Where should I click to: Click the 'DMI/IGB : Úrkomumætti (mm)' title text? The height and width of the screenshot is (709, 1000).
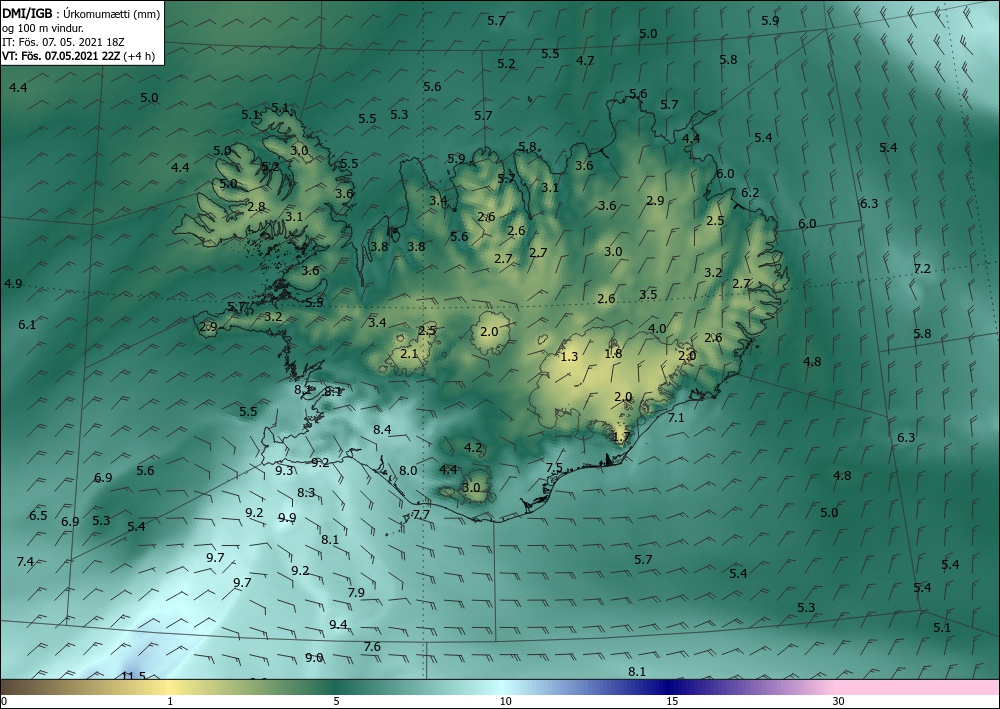click(81, 13)
